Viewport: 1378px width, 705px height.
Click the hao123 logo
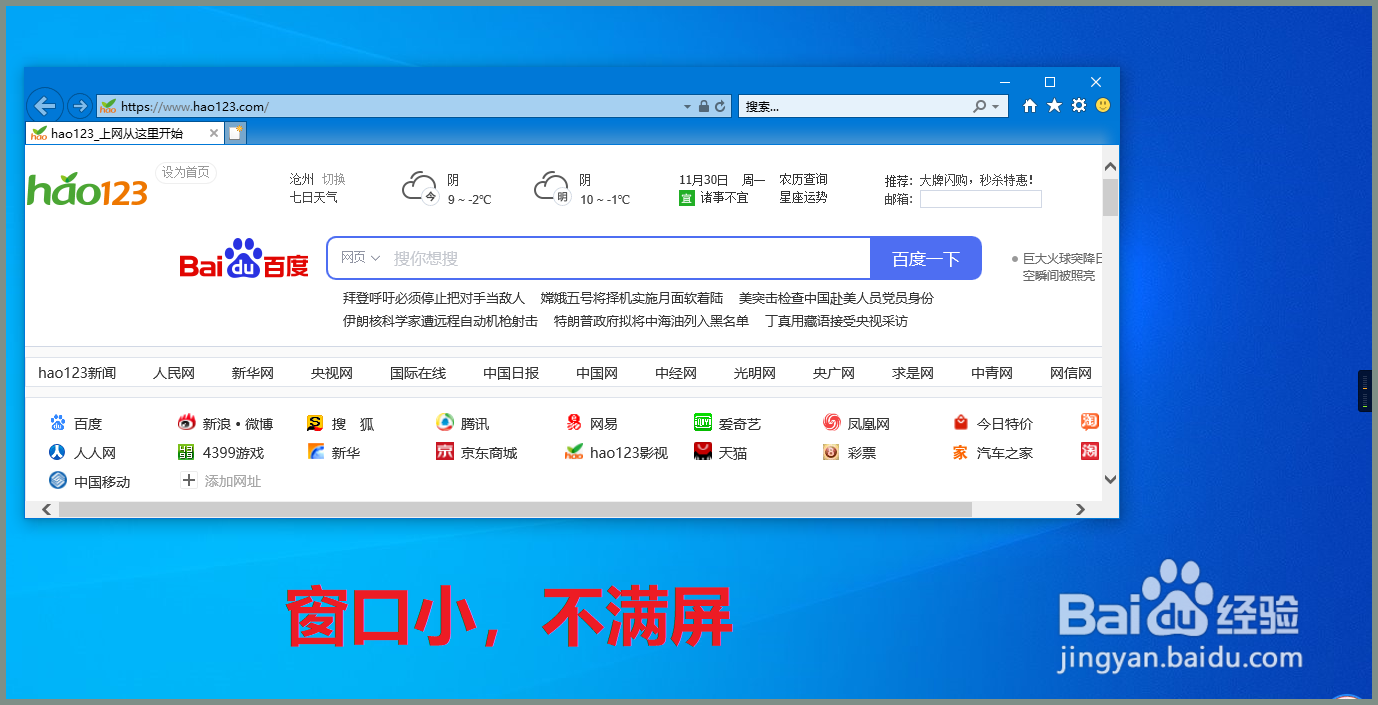(x=88, y=190)
